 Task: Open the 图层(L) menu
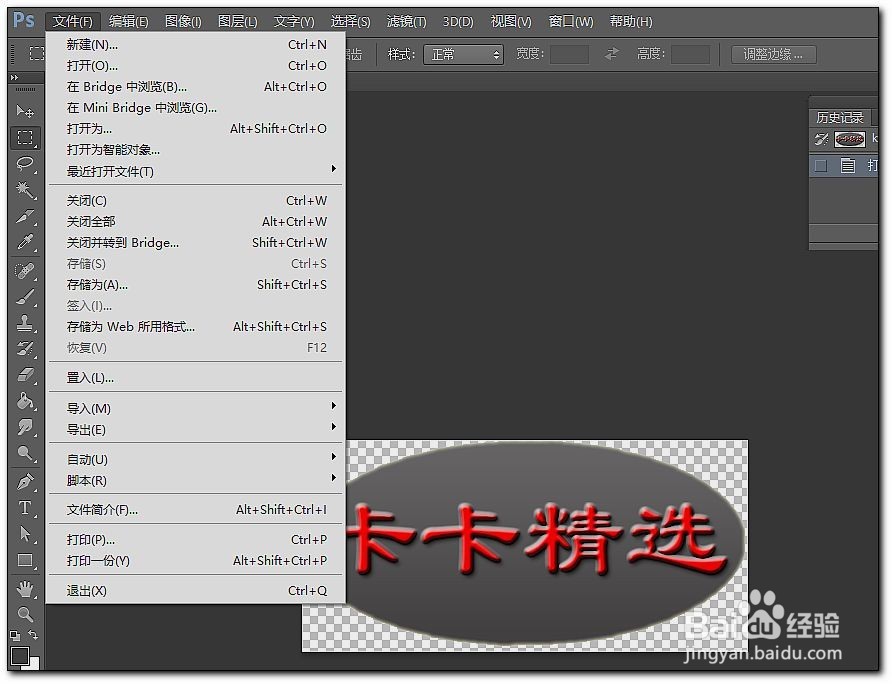click(238, 22)
